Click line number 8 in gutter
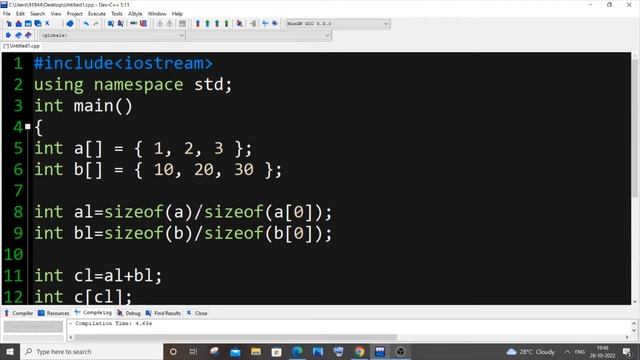This screenshot has height=360, width=640. (18, 212)
